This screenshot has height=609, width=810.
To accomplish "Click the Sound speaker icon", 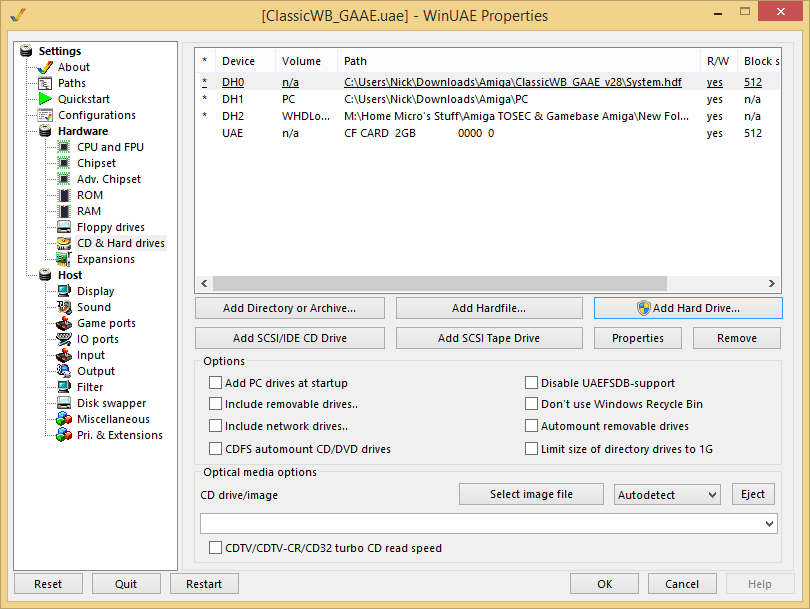I will [64, 307].
